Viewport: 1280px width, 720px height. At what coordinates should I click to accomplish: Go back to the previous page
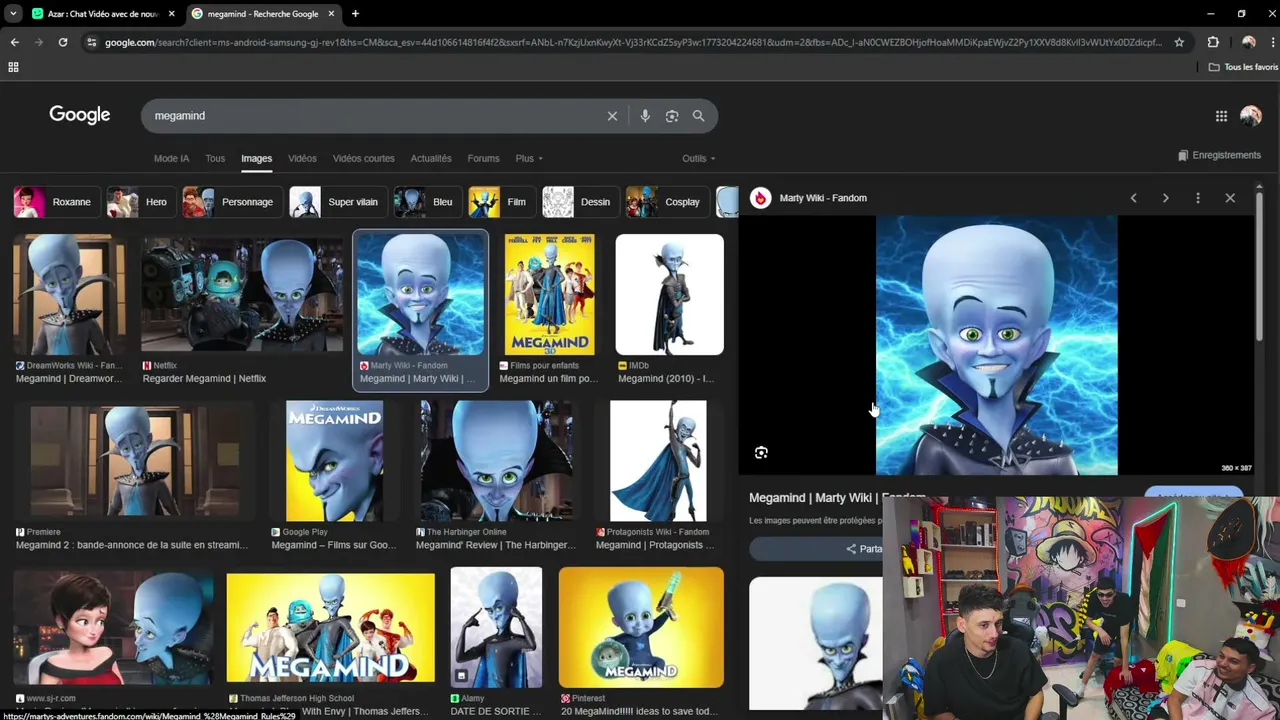14,42
